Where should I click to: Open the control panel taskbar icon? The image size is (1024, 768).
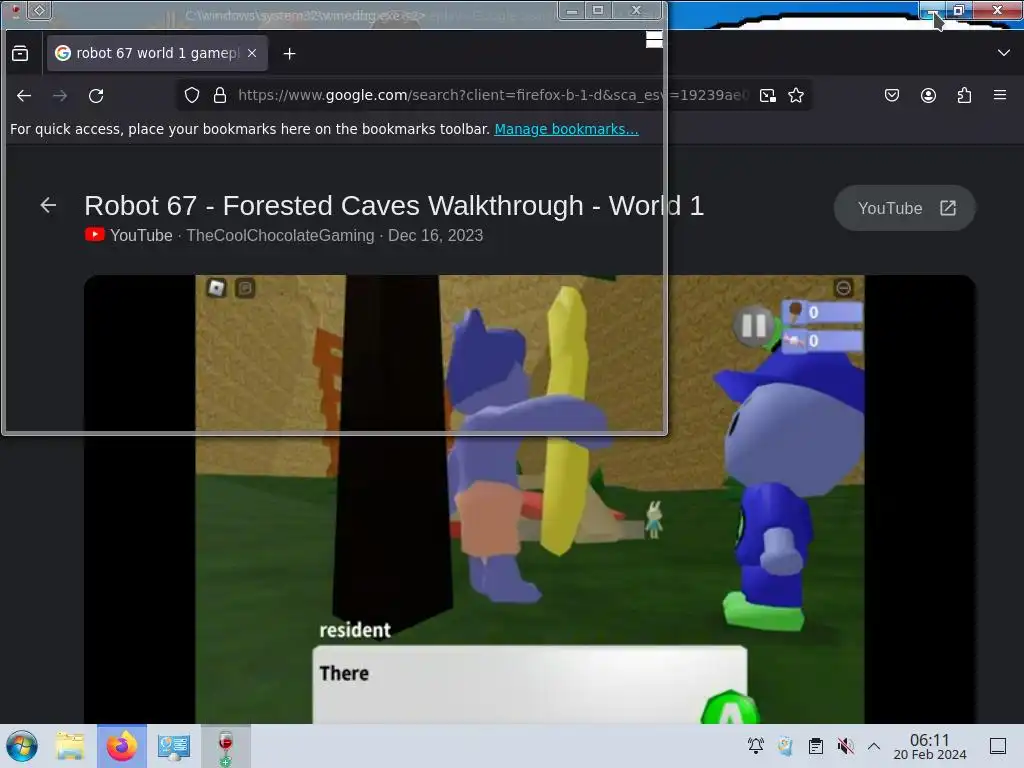tap(174, 746)
